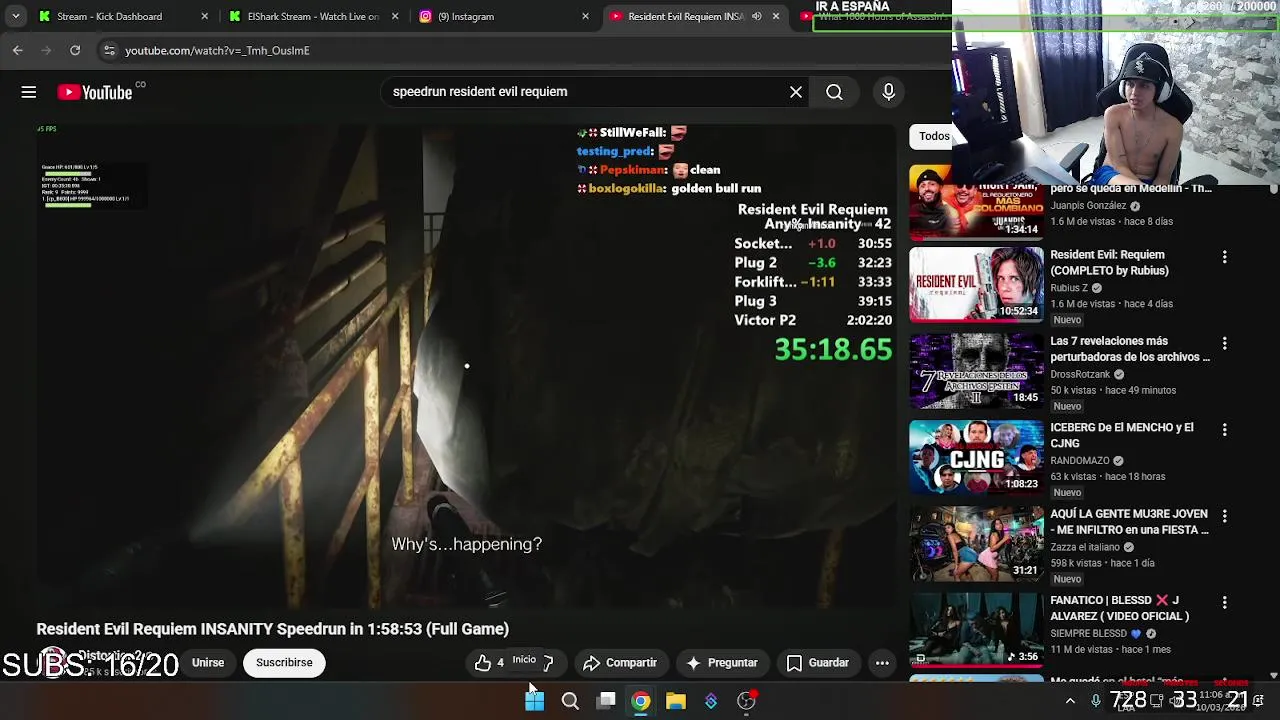Go to YouTube home via the logo

coord(95,92)
